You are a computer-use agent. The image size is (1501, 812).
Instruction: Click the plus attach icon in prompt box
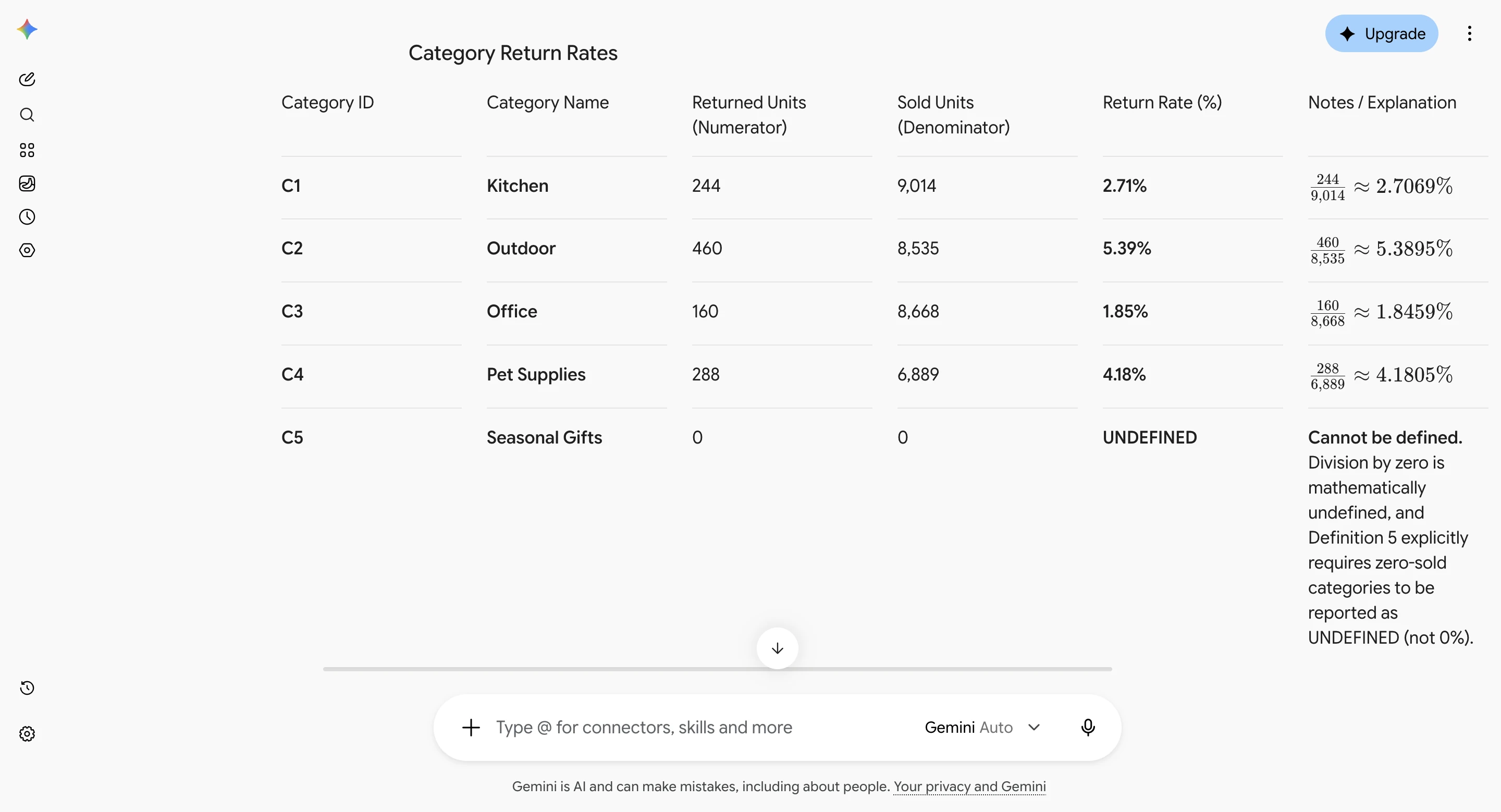pyautogui.click(x=471, y=727)
